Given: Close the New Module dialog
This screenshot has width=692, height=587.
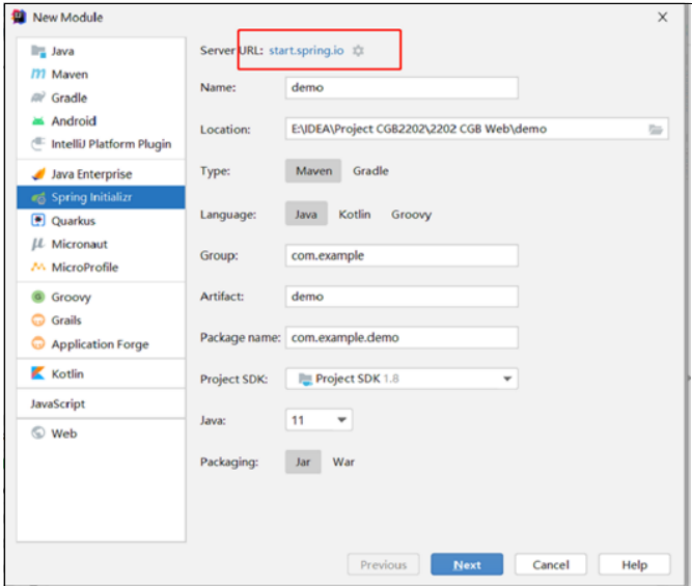Looking at the screenshot, I should pyautogui.click(x=662, y=17).
